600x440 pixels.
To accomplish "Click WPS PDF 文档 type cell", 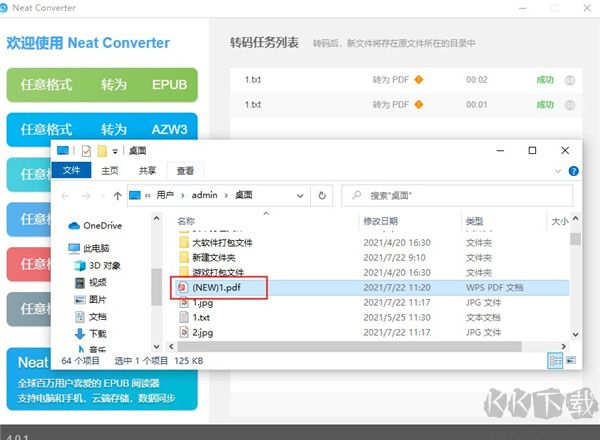I will tap(494, 288).
